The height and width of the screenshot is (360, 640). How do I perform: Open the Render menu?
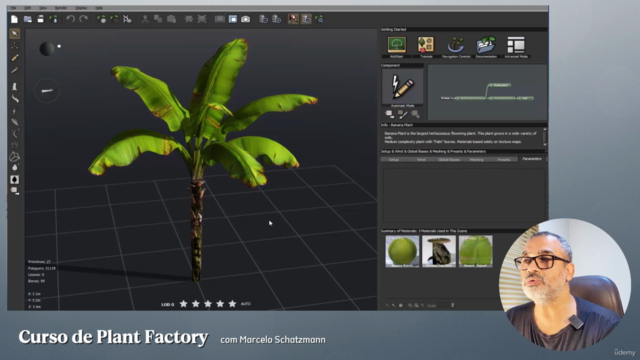click(x=61, y=8)
